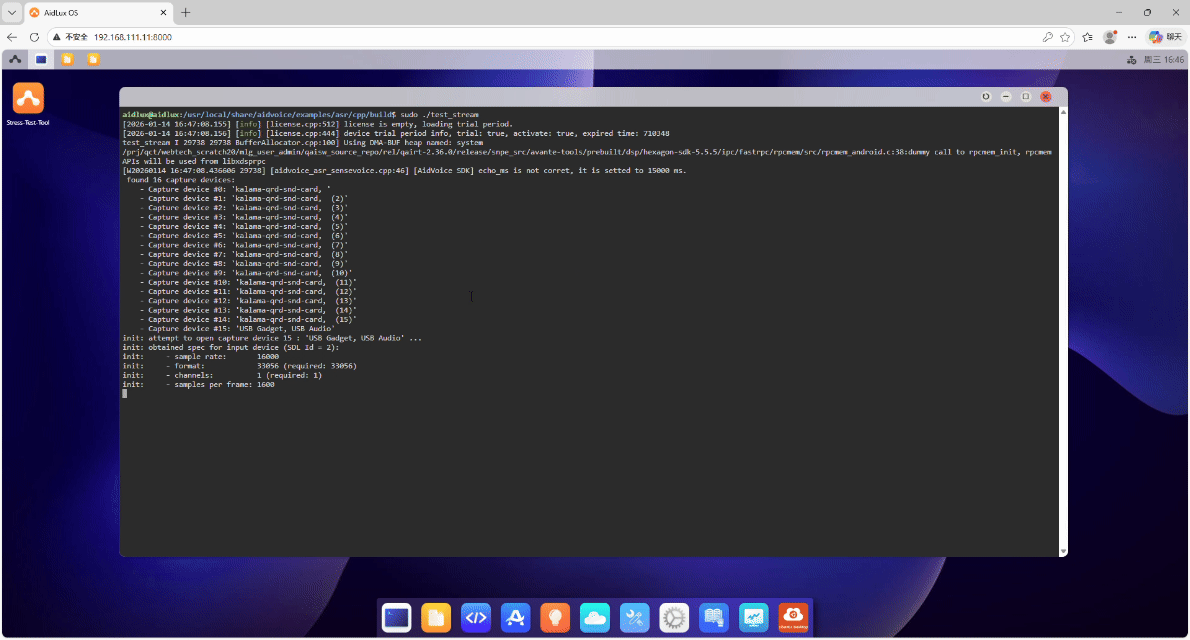Launch Ubuntu Desktop from the dock

[793, 618]
